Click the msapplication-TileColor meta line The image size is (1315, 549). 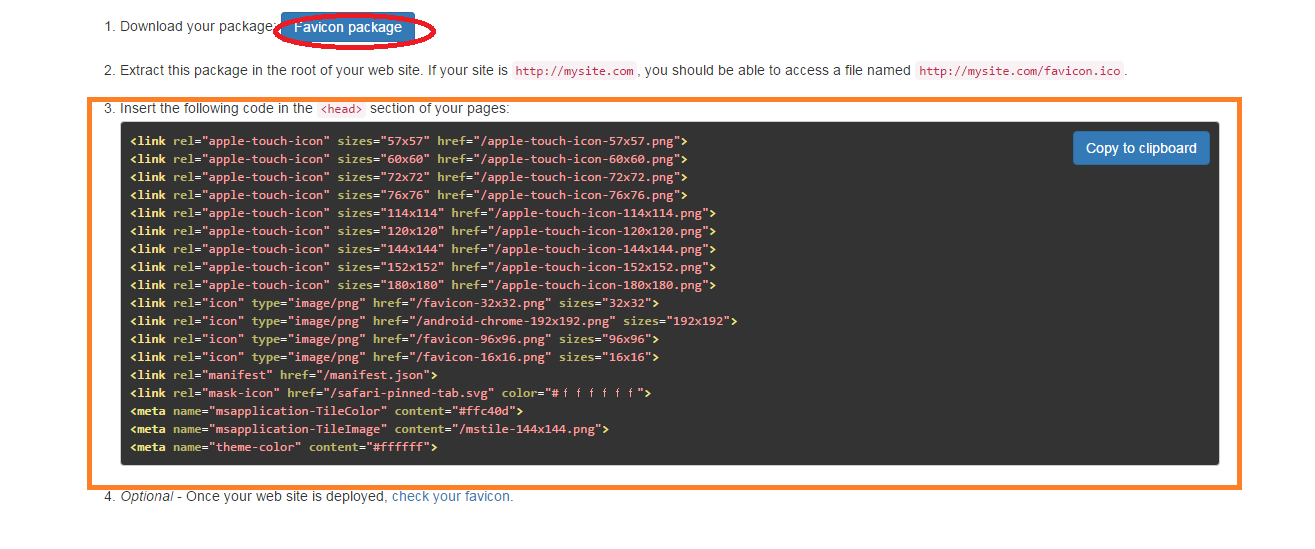coord(327,411)
